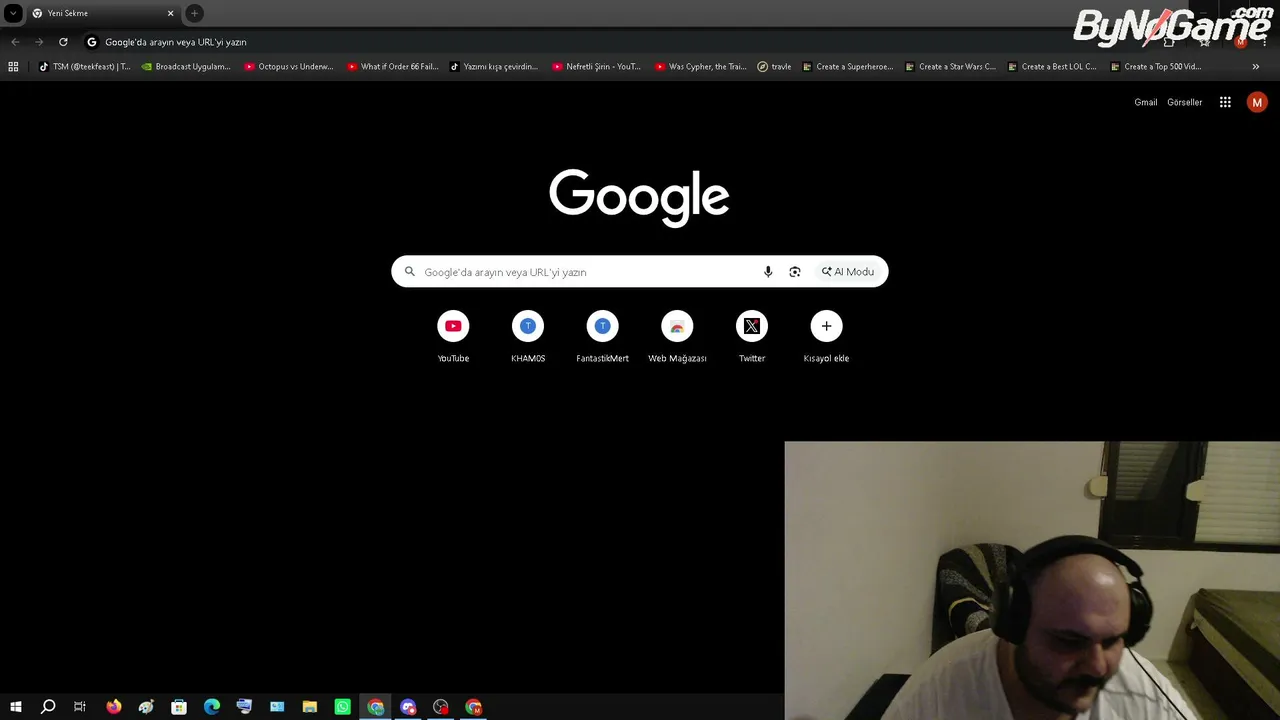Open File Explorer from the taskbar

pos(310,707)
